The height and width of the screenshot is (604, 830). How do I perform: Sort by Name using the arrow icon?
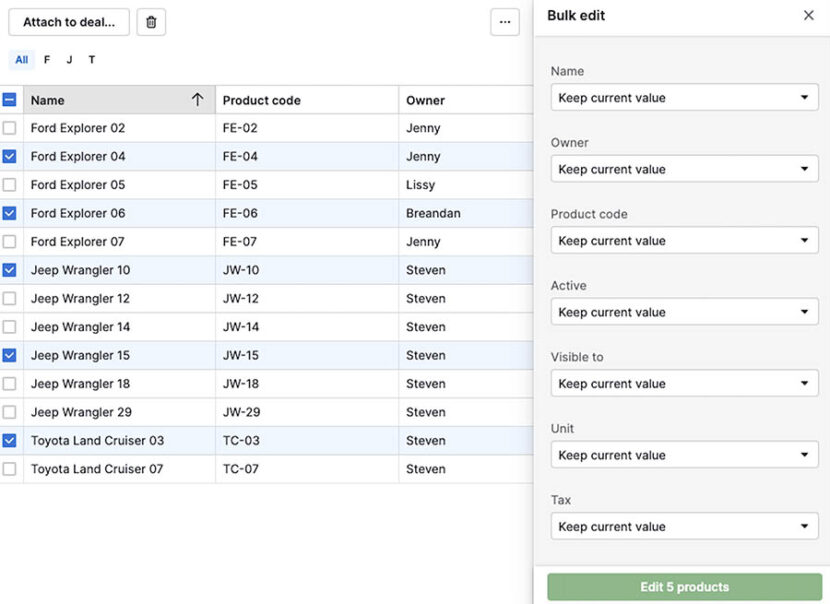pyautogui.click(x=198, y=100)
